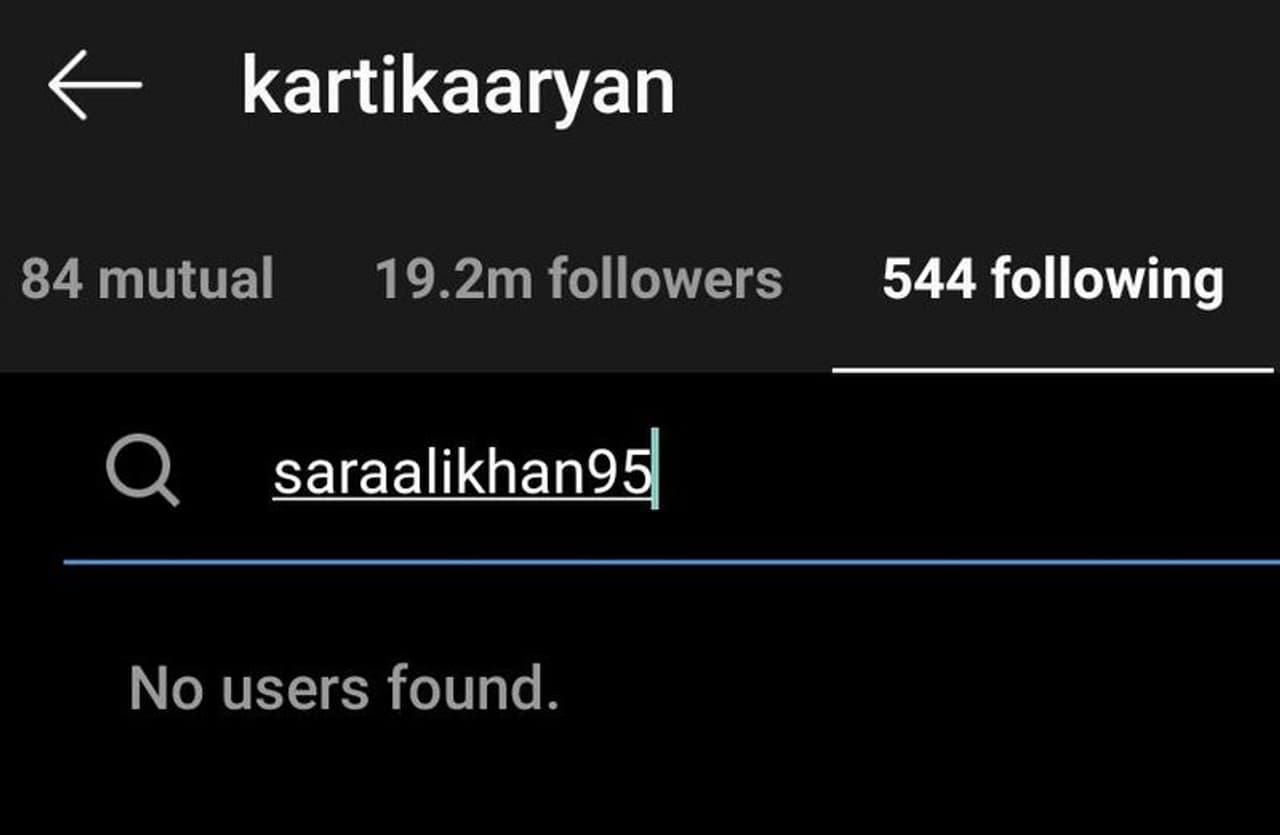Focus the saraalikhan95 search field
The image size is (1280, 835).
[671, 473]
